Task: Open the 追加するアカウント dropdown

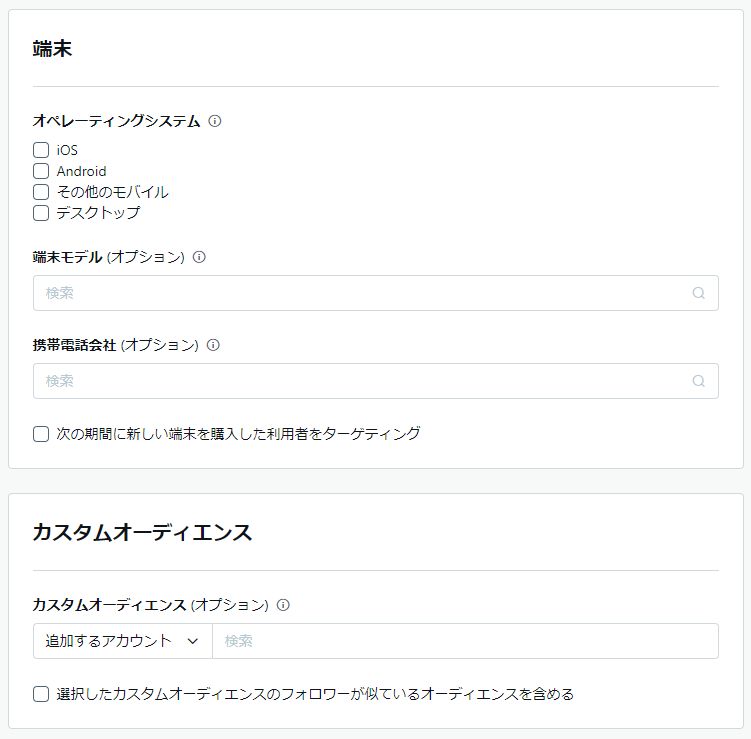Action: point(123,641)
